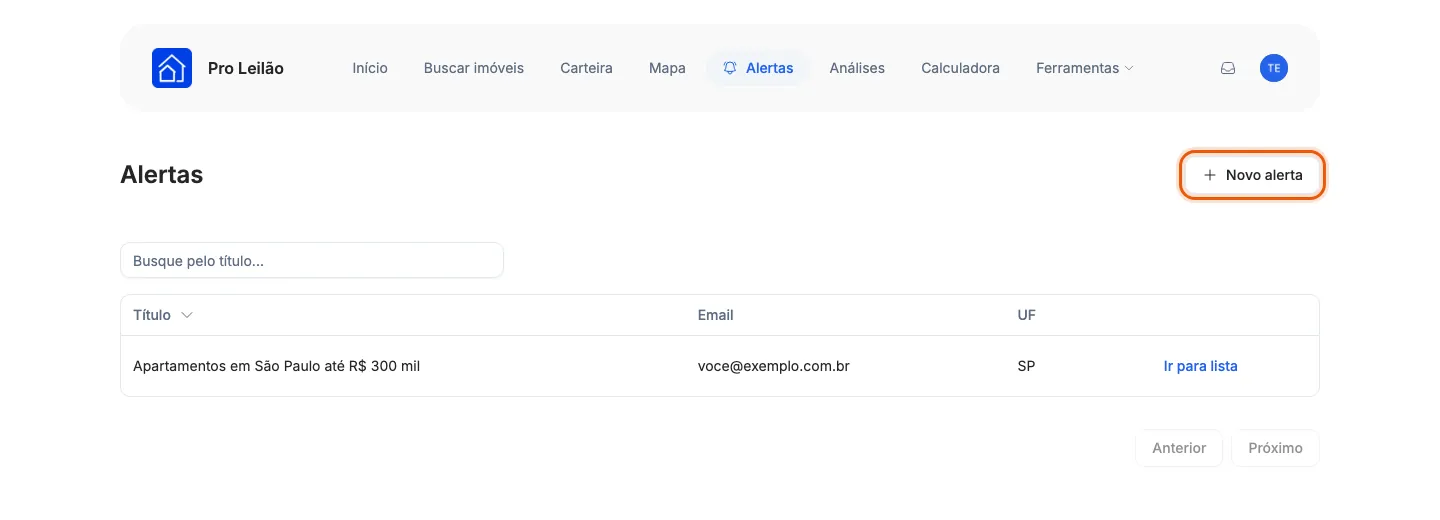Click the UF column header

[x=1026, y=315]
